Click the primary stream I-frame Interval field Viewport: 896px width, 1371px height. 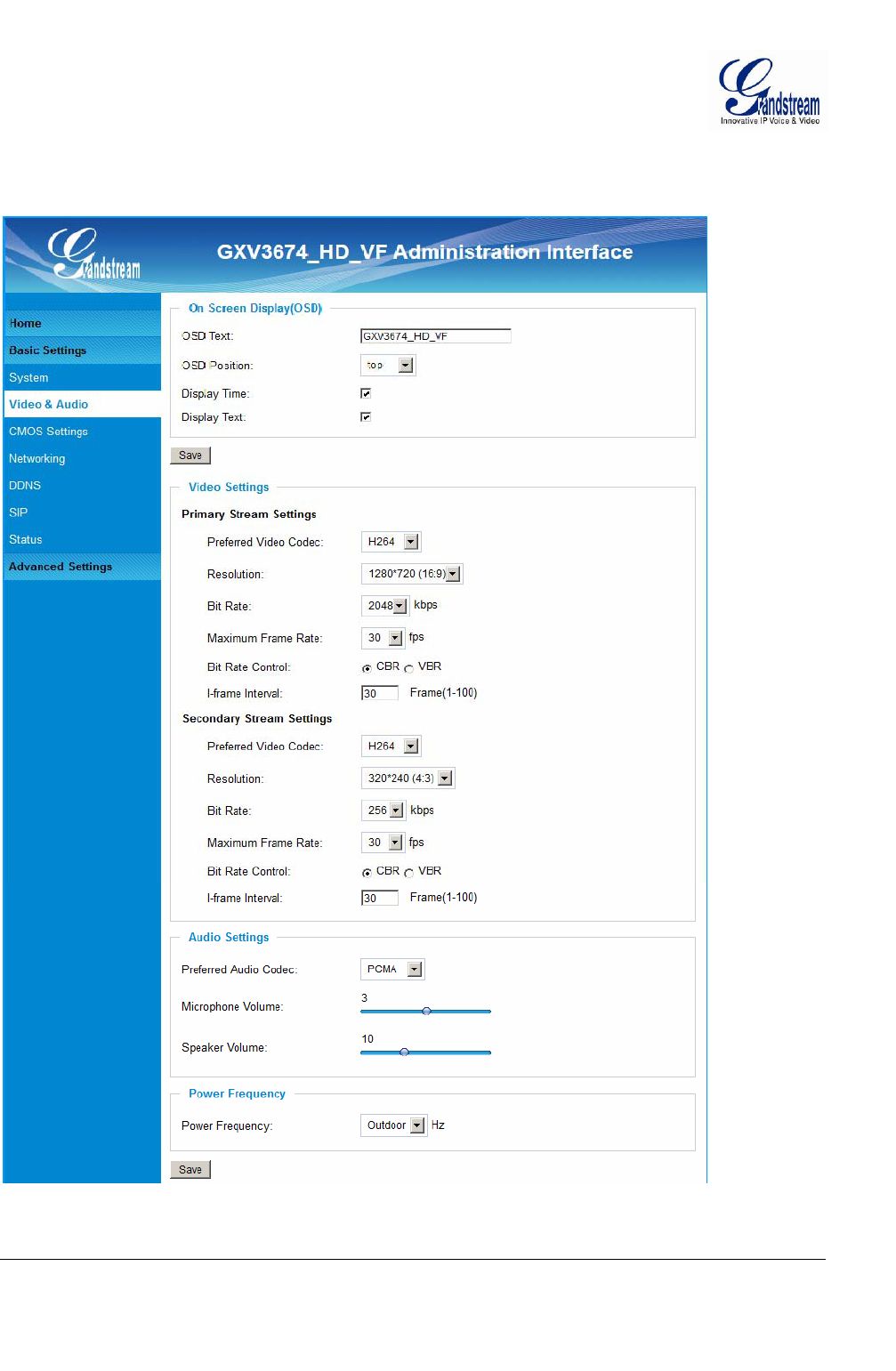click(x=380, y=693)
